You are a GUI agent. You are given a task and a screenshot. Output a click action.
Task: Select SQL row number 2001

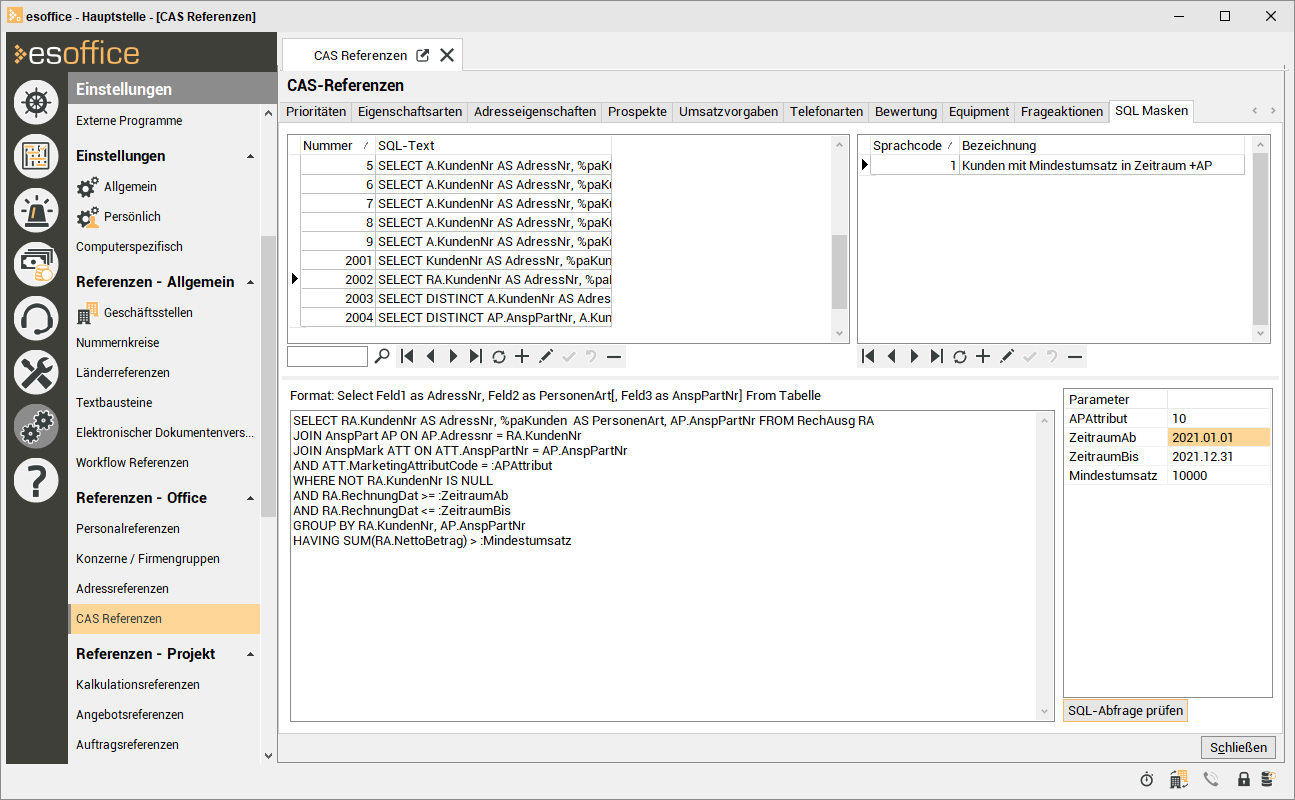point(456,261)
